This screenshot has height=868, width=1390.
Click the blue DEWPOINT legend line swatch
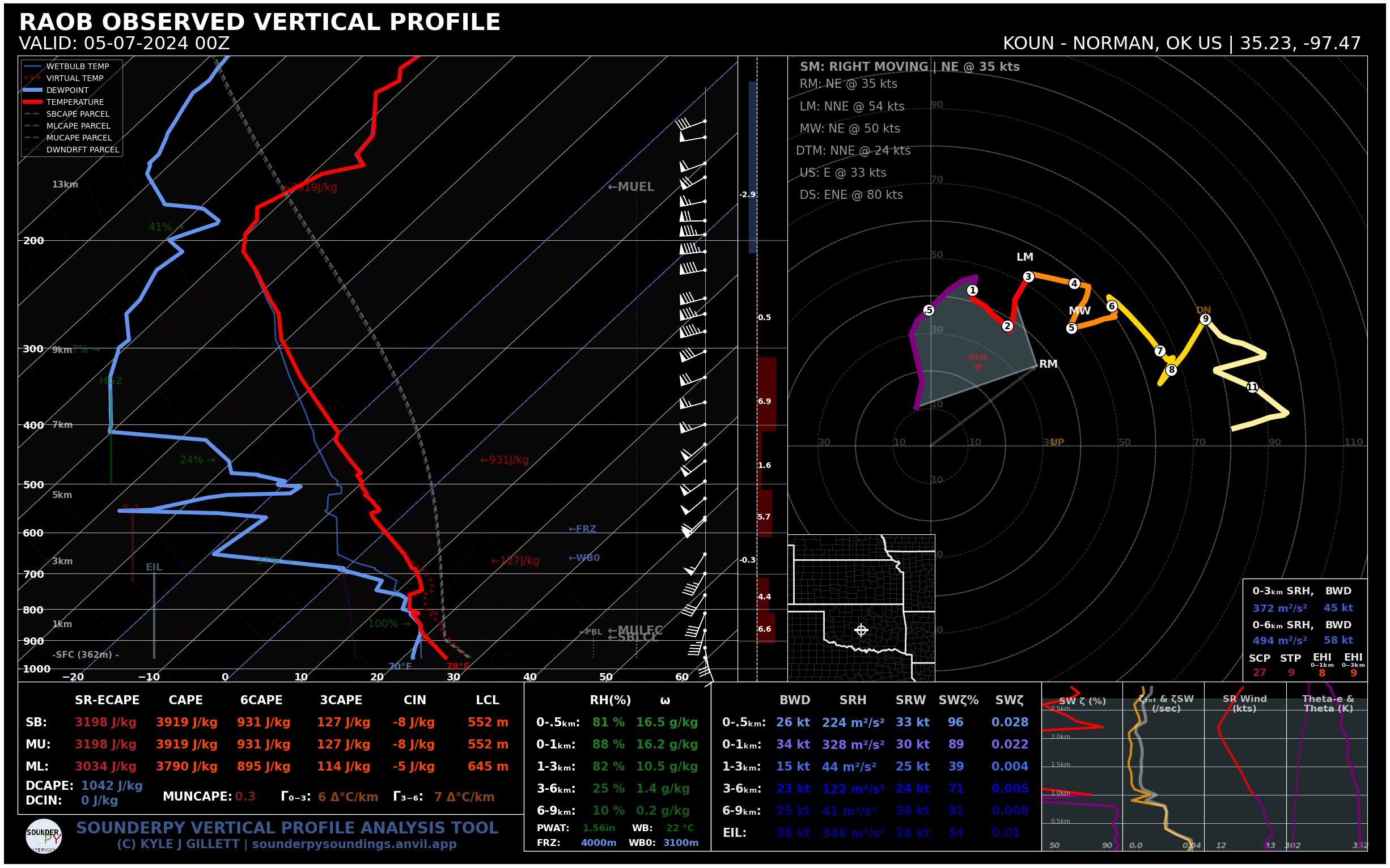point(33,90)
